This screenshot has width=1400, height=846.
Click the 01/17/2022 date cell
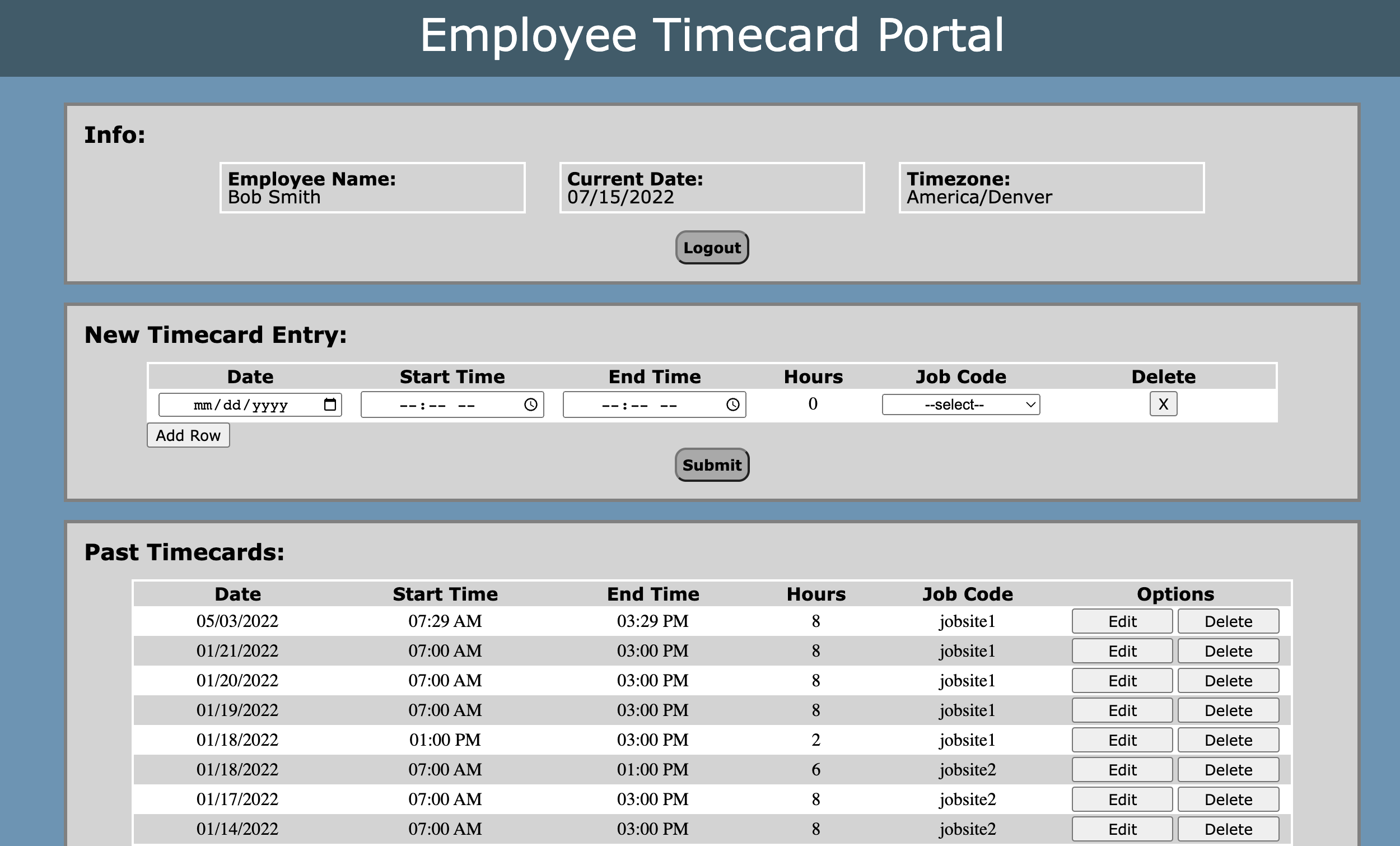coord(237,799)
